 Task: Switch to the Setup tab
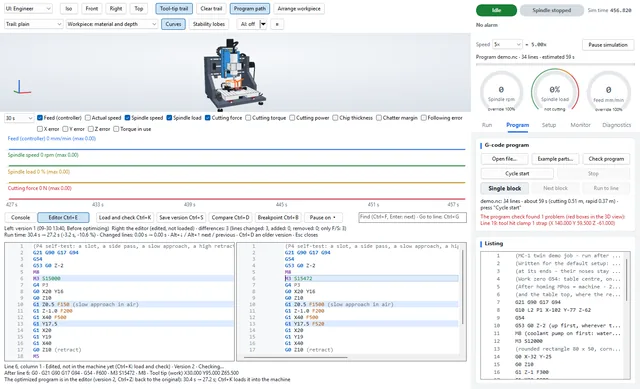point(549,125)
